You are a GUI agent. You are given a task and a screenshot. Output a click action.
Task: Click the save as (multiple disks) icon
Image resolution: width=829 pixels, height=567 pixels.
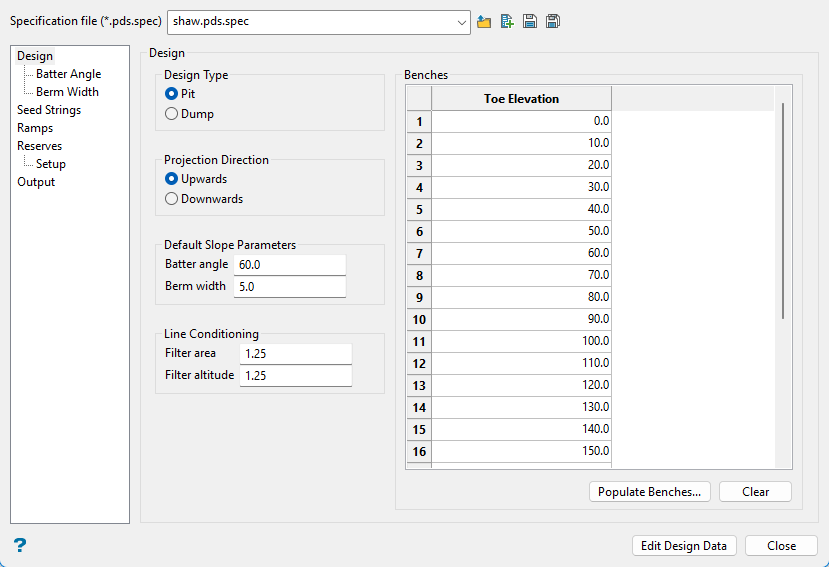coord(553,22)
